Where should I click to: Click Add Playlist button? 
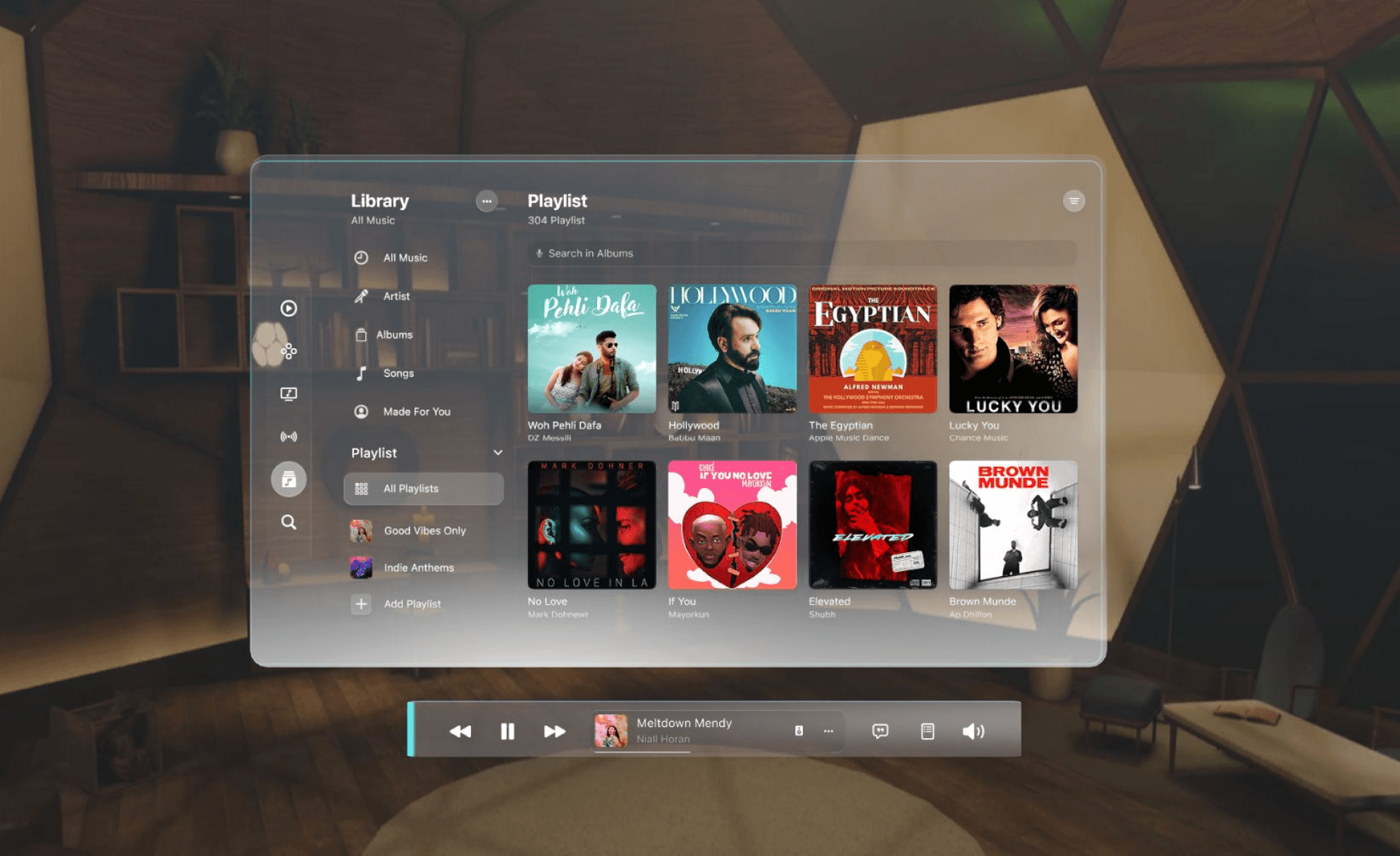pyautogui.click(x=412, y=604)
